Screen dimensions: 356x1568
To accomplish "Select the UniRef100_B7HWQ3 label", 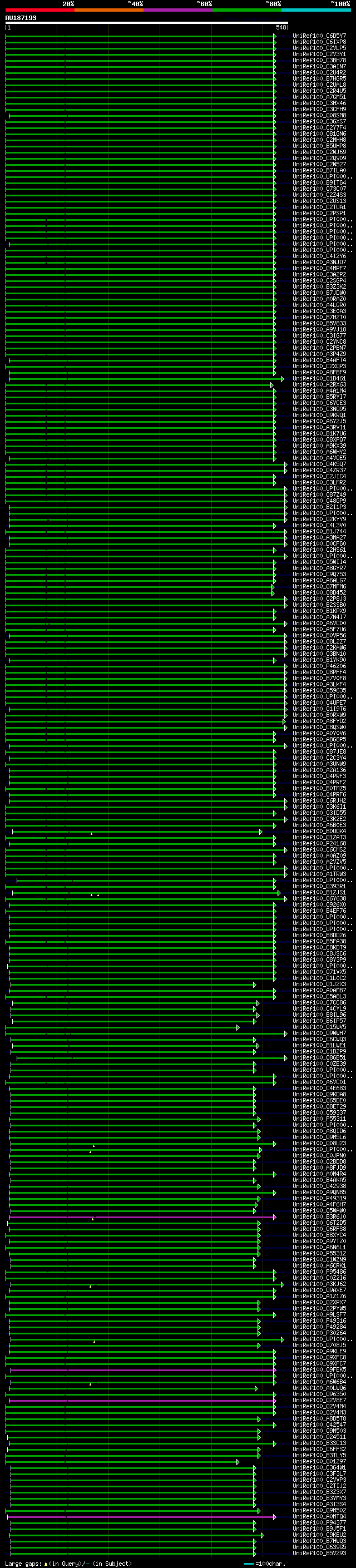I will [x=319, y=1541].
